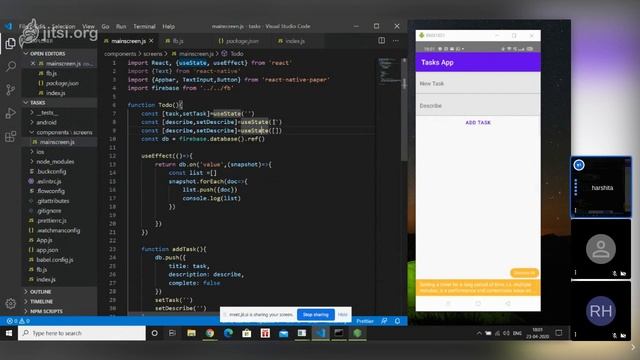Click the split editor icon
Image resolution: width=640 pixels, height=360 pixels.
click(x=381, y=40)
